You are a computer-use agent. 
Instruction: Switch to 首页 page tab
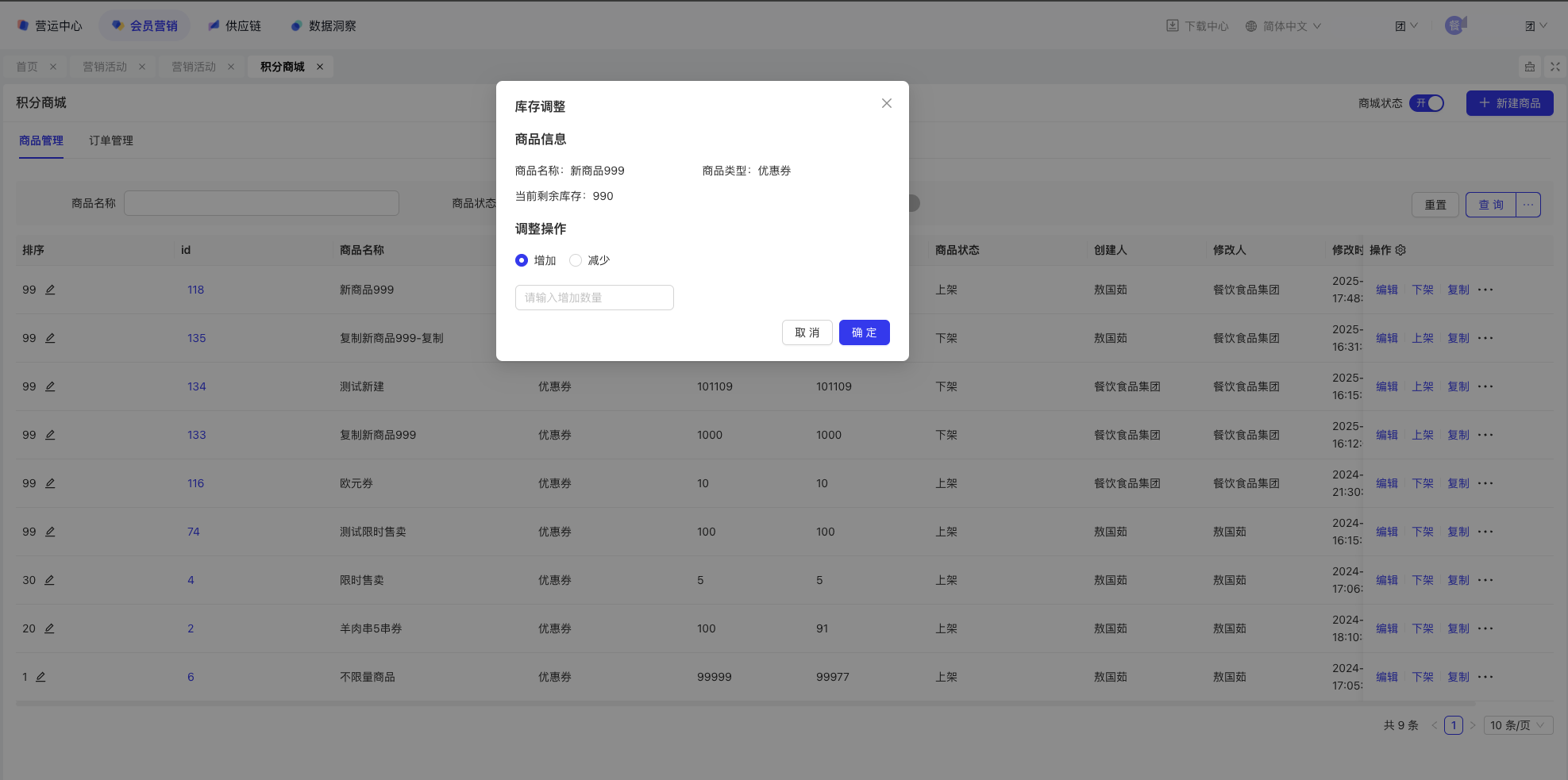tap(27, 67)
